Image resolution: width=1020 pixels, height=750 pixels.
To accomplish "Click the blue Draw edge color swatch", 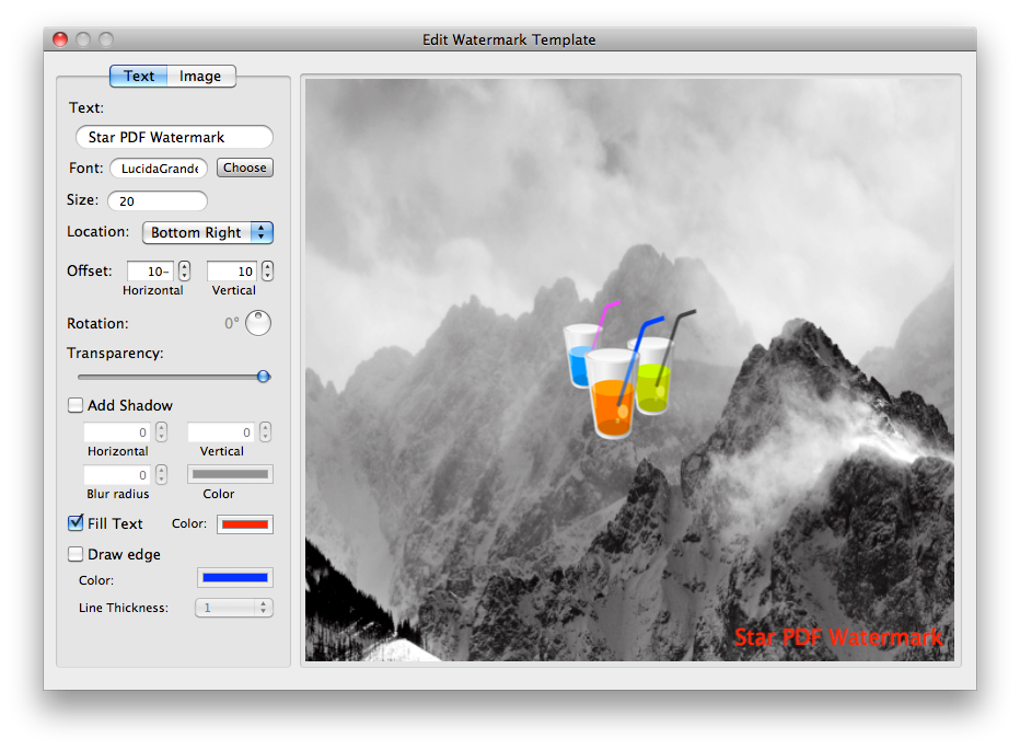I will pyautogui.click(x=234, y=577).
